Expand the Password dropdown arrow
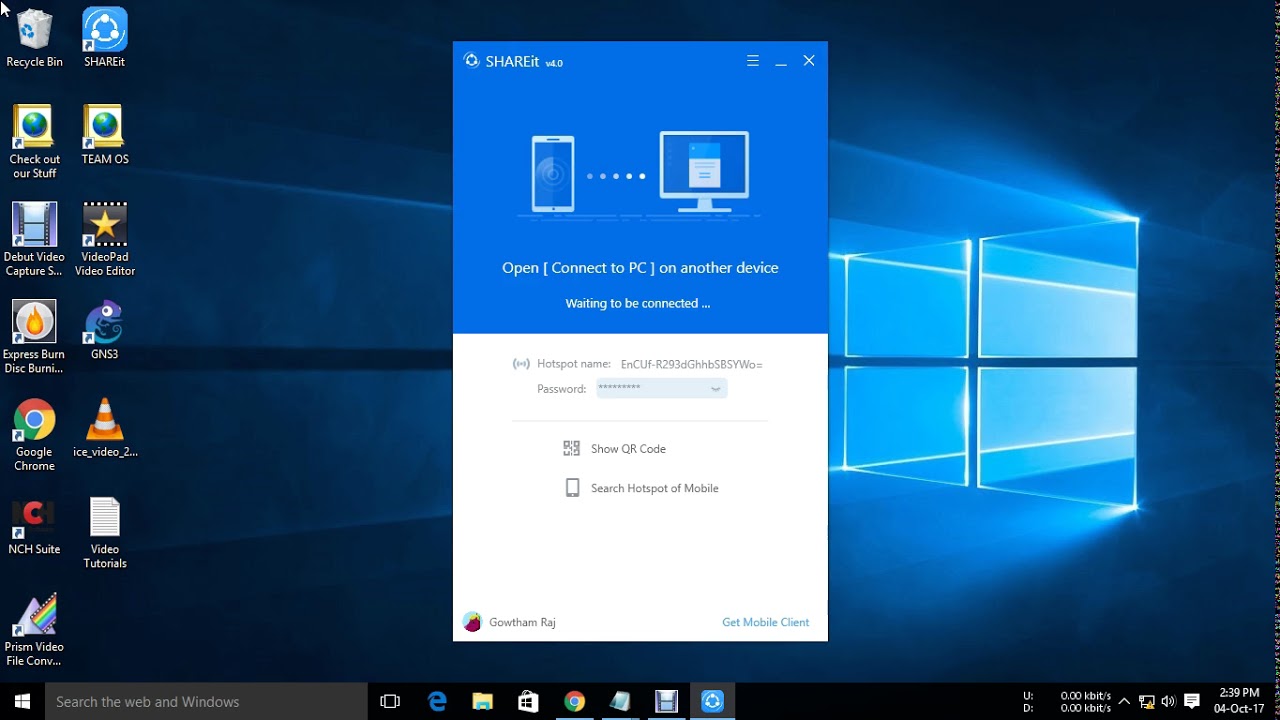The width and height of the screenshot is (1280, 720). 716,389
